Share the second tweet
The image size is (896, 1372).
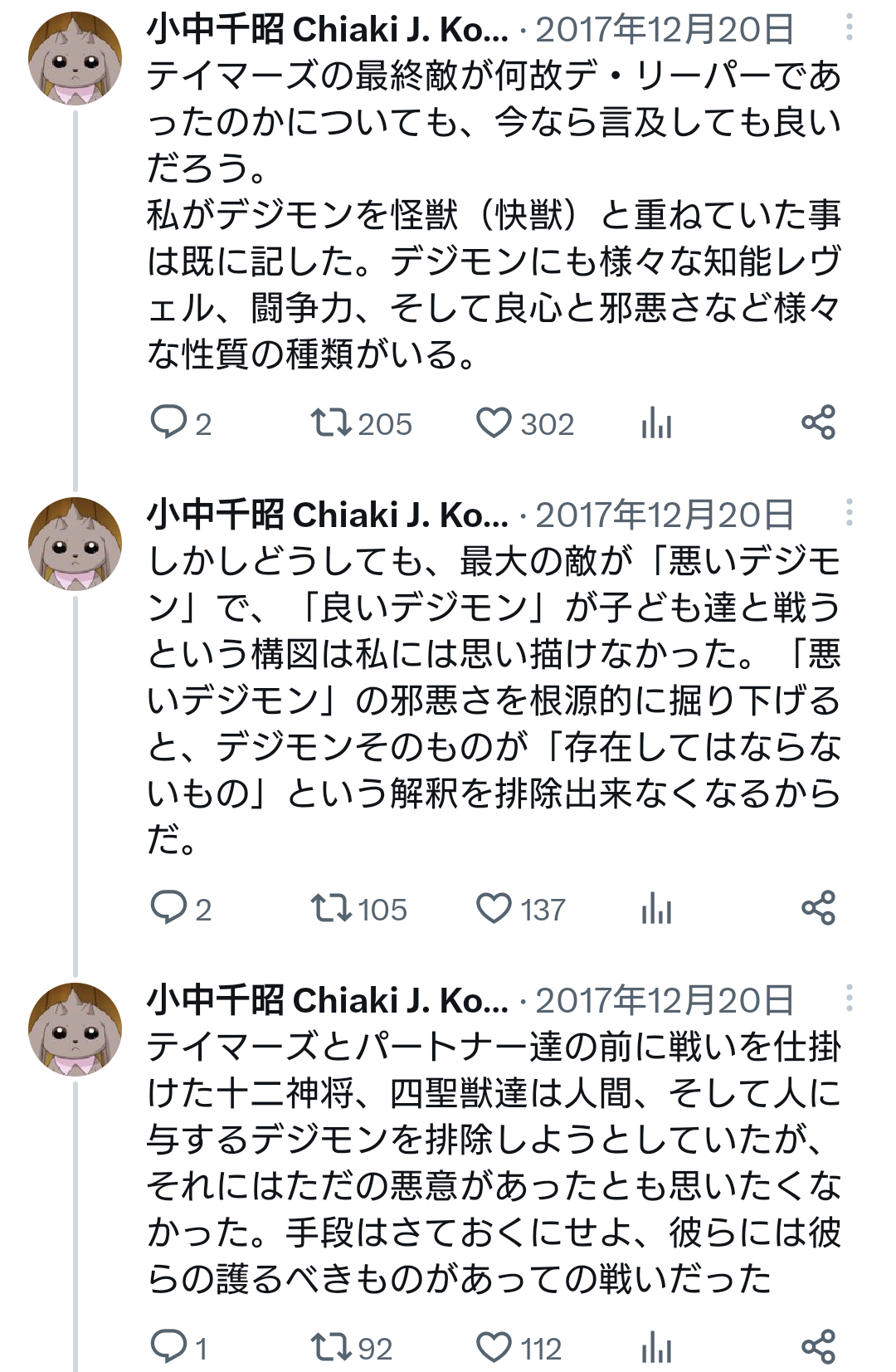pyautogui.click(x=818, y=907)
